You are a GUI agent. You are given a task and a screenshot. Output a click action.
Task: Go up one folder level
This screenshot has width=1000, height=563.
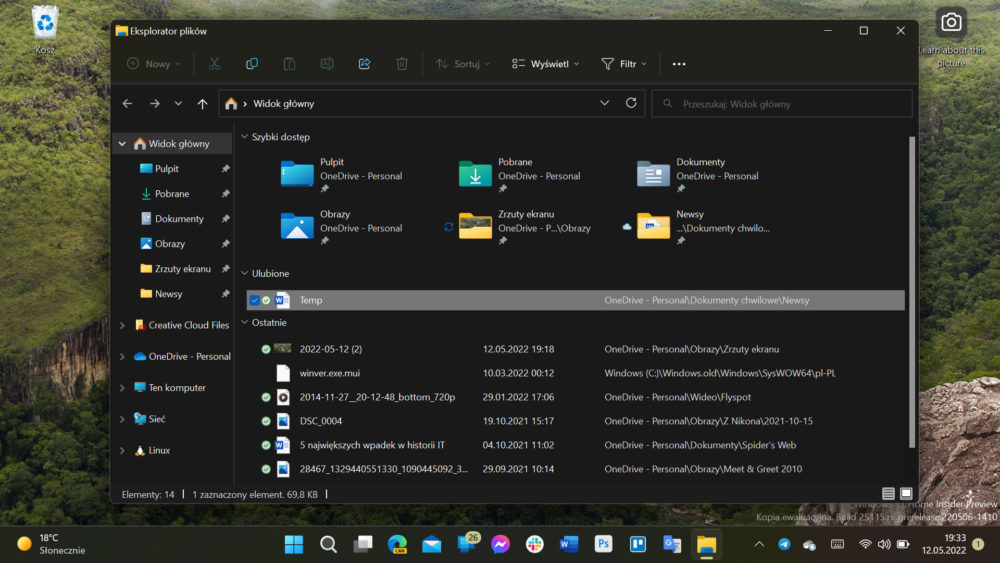pos(202,103)
